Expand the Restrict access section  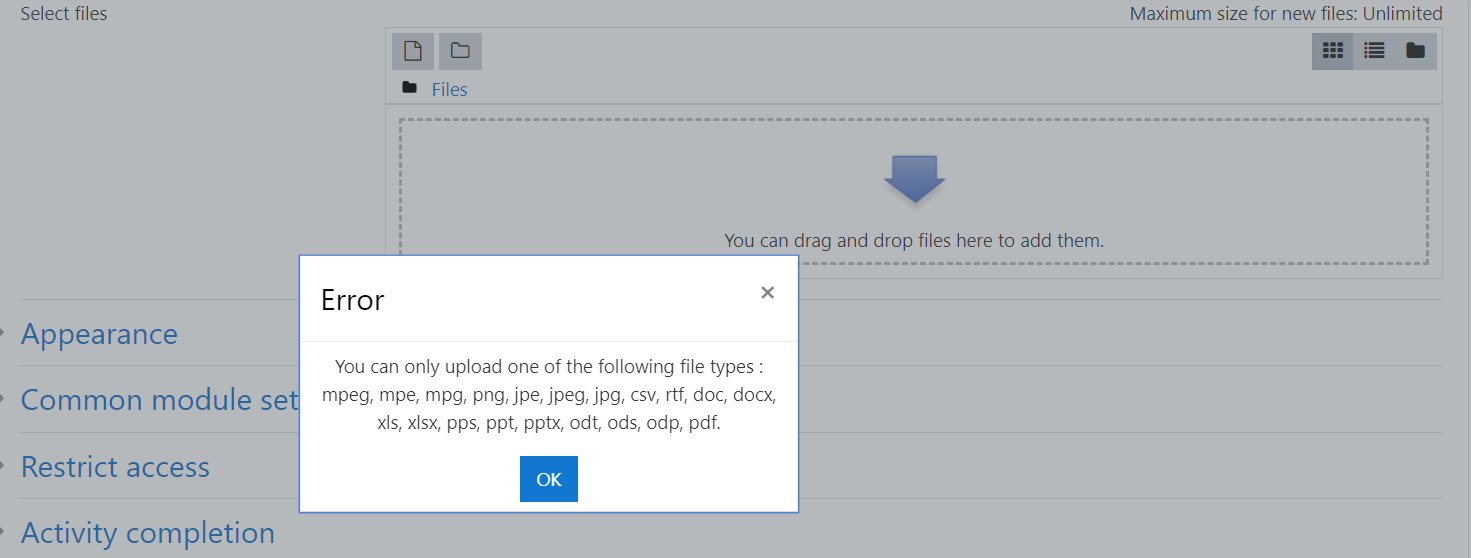(x=115, y=467)
